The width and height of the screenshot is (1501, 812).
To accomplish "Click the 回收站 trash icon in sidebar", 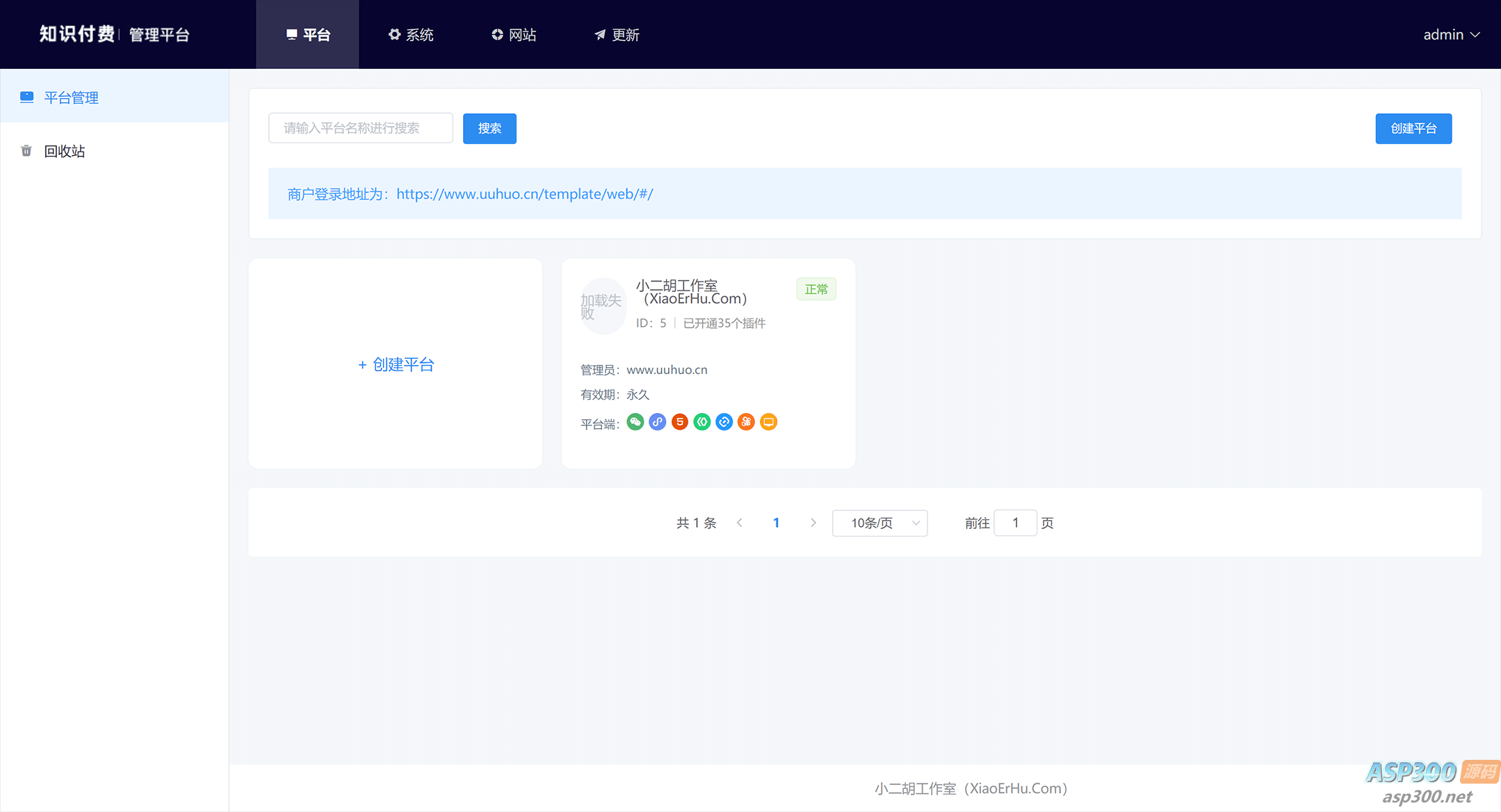I will tap(26, 151).
